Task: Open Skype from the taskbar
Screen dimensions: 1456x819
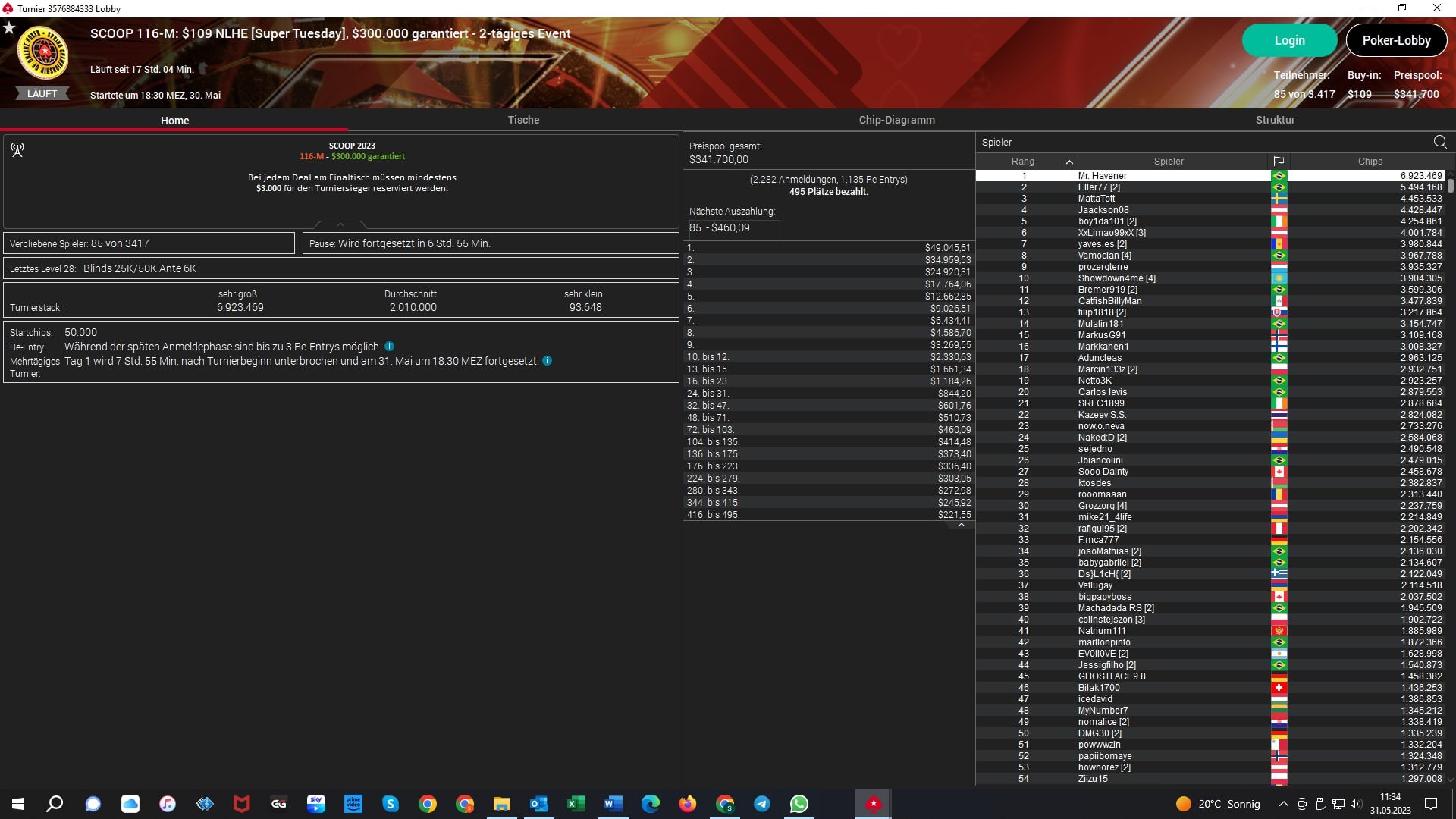Action: (x=391, y=804)
